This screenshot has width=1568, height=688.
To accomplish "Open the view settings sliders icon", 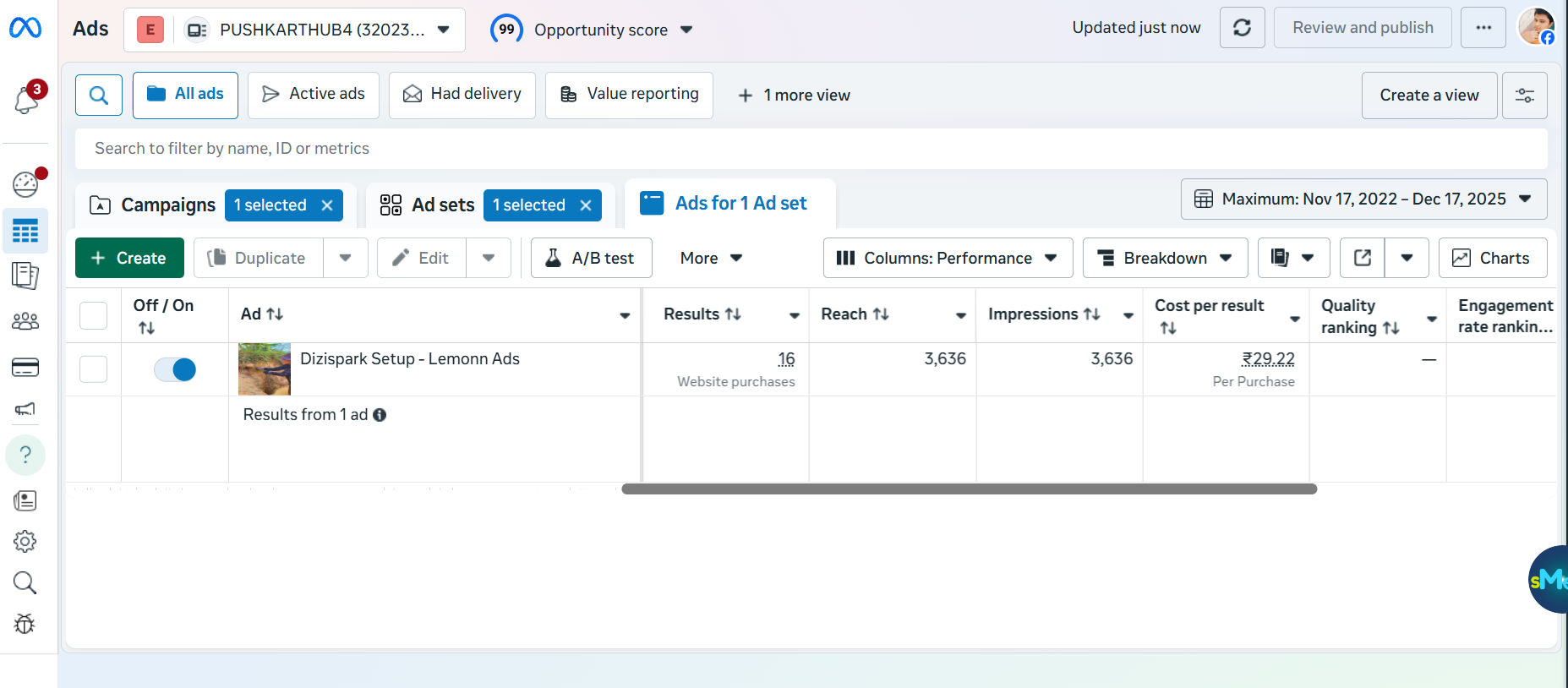I will coord(1524,96).
